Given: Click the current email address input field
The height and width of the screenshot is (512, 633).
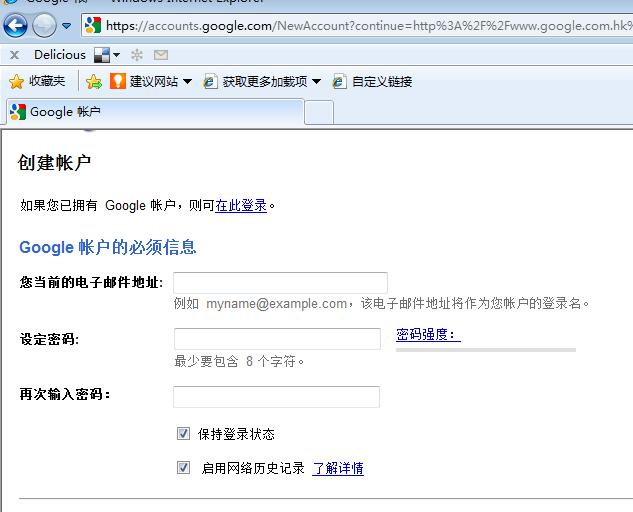Looking at the screenshot, I should click(280, 283).
